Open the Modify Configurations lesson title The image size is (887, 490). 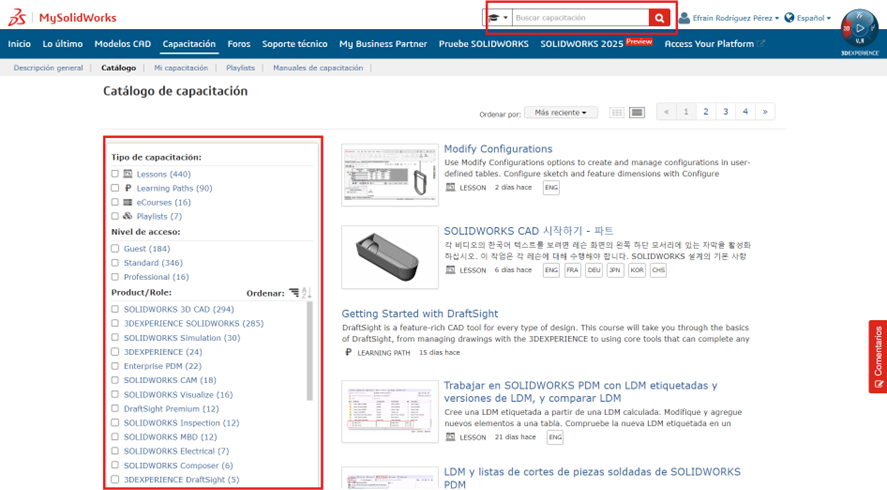pos(498,149)
